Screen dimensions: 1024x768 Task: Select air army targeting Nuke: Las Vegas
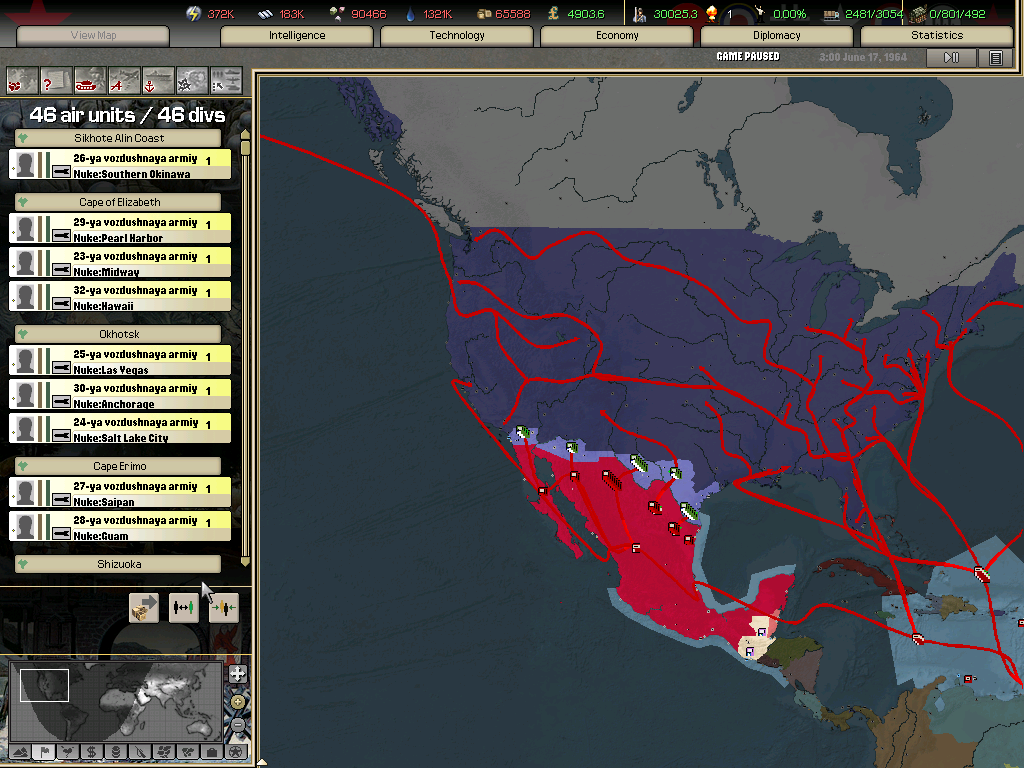coord(120,362)
